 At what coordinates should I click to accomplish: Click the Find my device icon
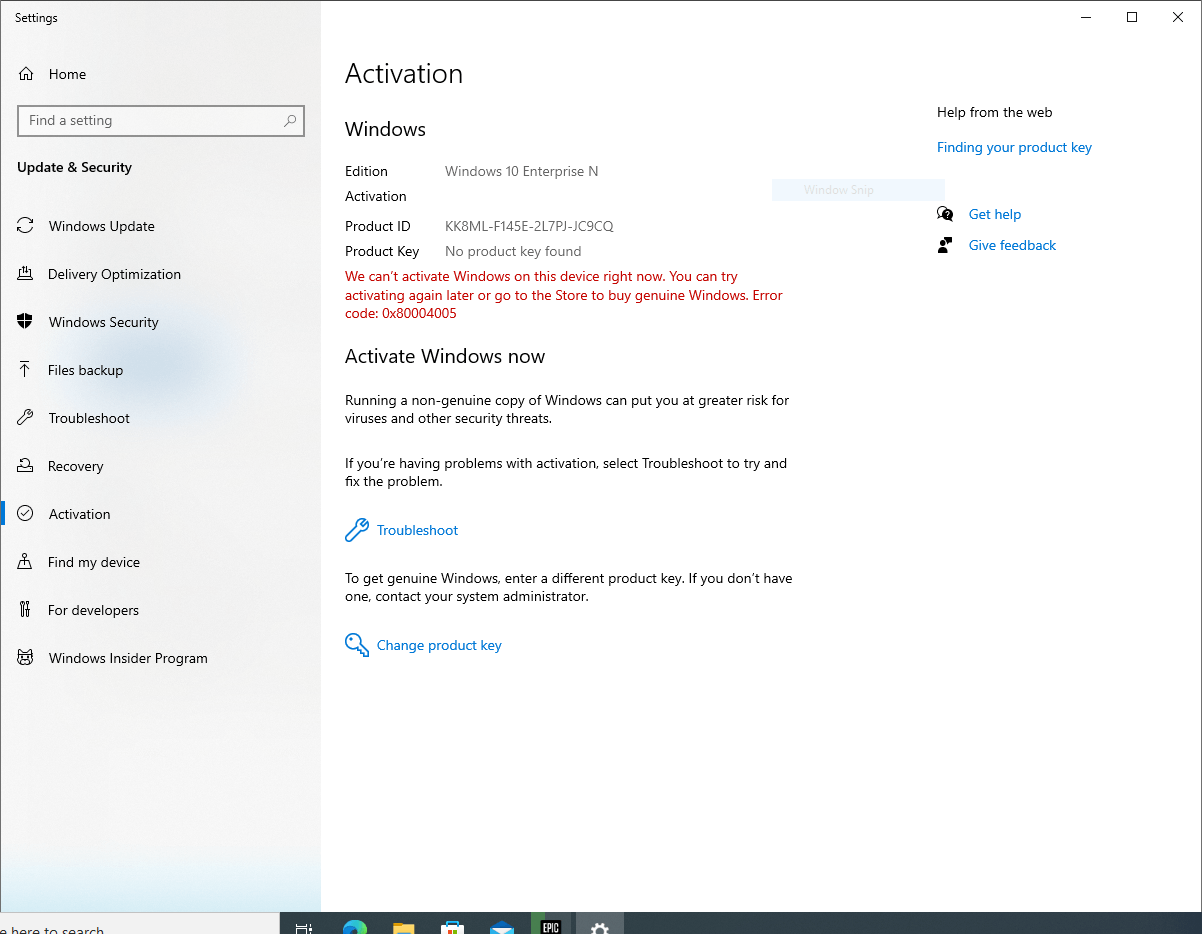[x=26, y=562]
